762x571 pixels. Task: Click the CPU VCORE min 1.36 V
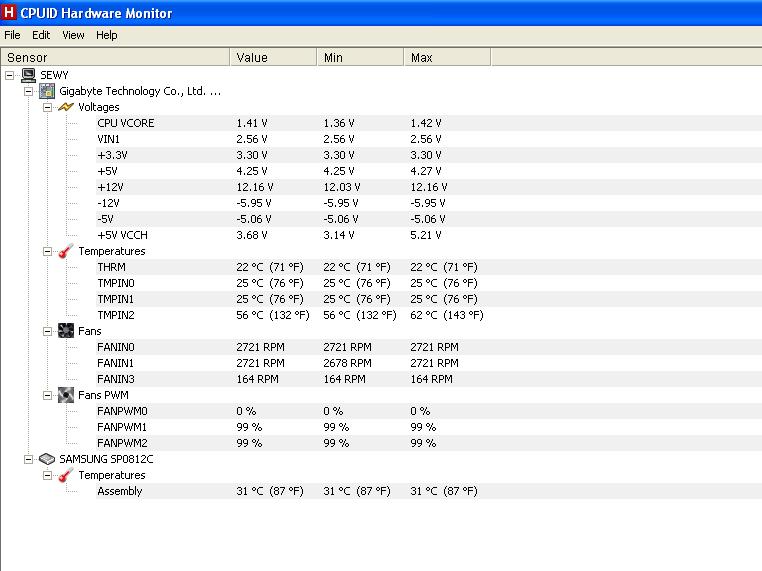pyautogui.click(x=339, y=123)
